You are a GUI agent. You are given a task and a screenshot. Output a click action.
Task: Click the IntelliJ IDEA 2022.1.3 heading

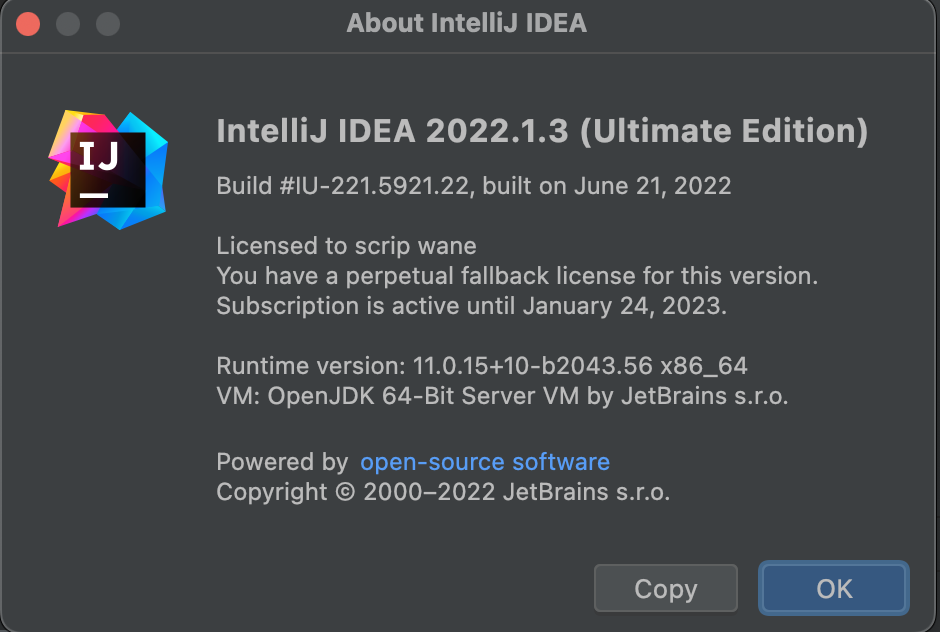pyautogui.click(x=395, y=131)
